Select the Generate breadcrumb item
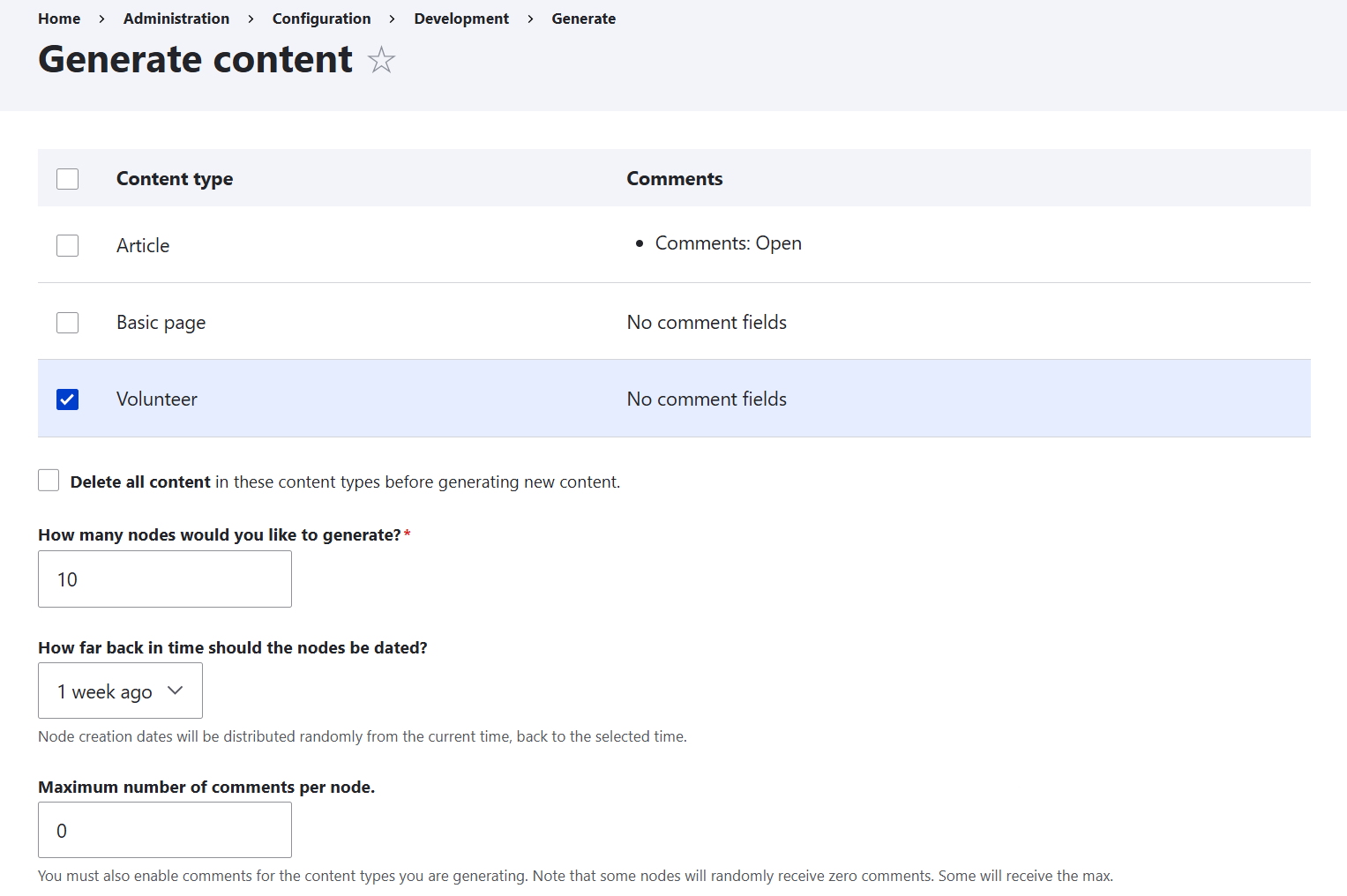The height and width of the screenshot is (896, 1347). [583, 18]
